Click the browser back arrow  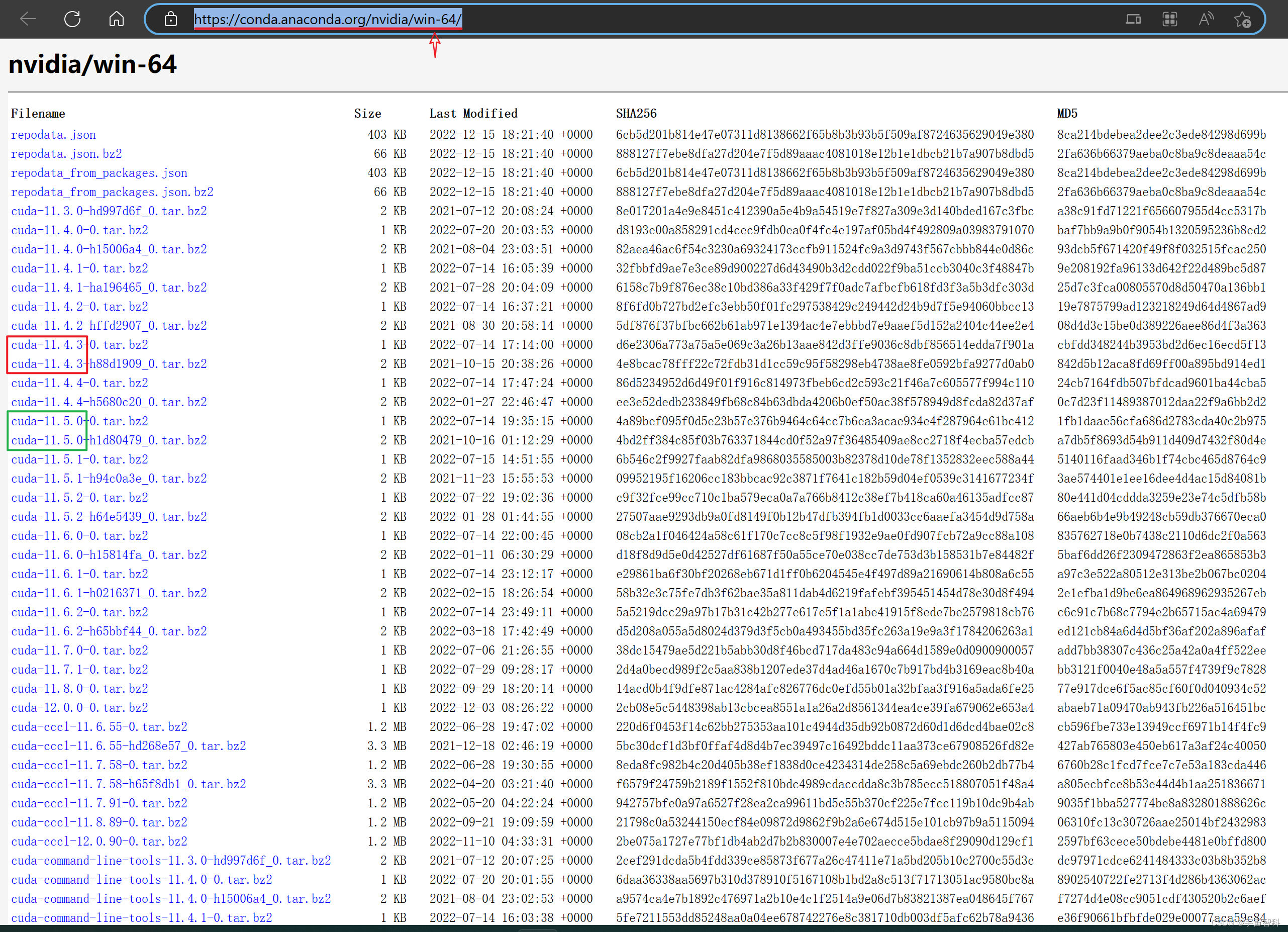[28, 19]
